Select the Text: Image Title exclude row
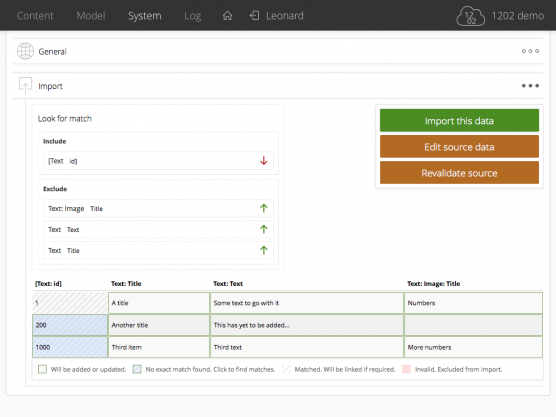Screen dimensions: 556x417 pyautogui.click(x=158, y=208)
